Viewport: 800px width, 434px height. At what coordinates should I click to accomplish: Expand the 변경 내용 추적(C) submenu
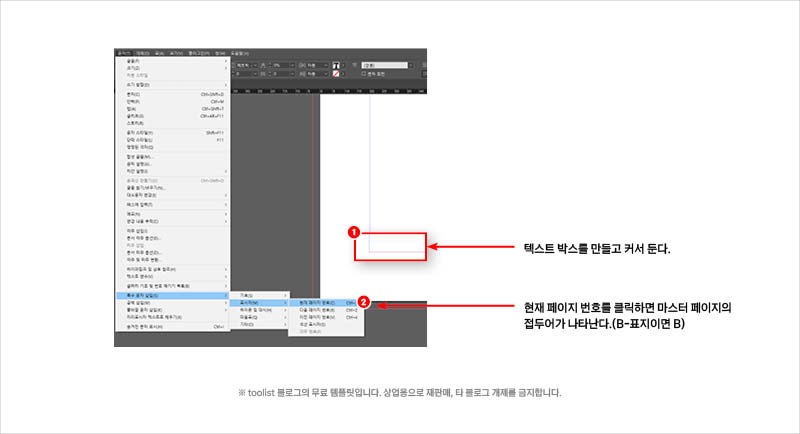click(172, 221)
